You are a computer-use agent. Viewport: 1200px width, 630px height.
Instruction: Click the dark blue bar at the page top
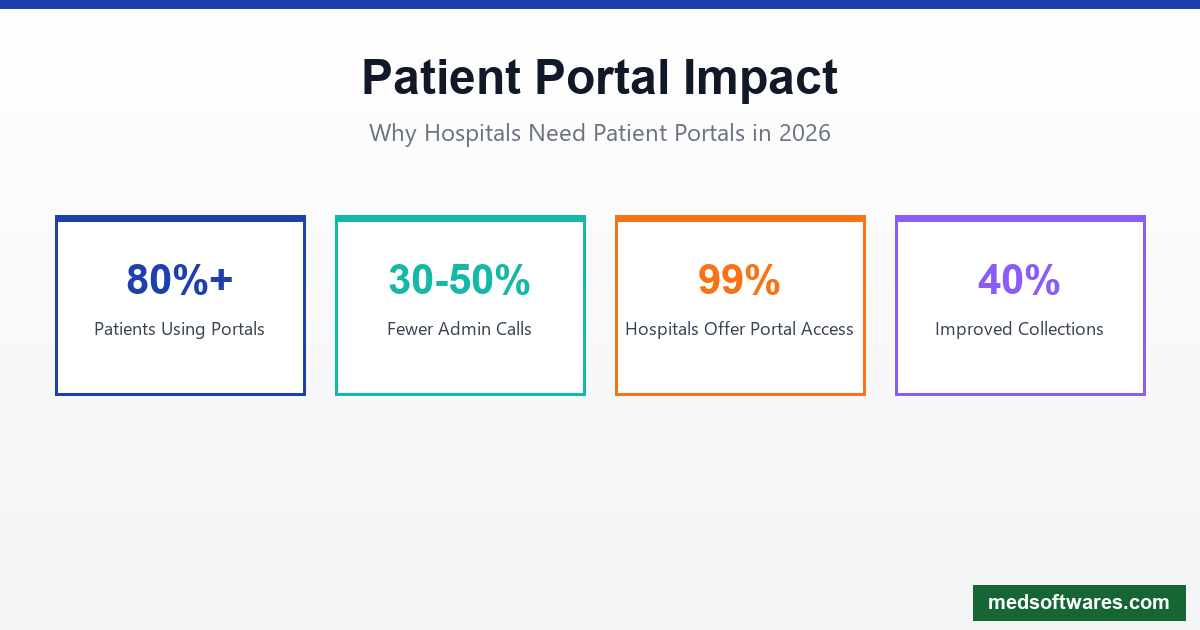point(600,4)
